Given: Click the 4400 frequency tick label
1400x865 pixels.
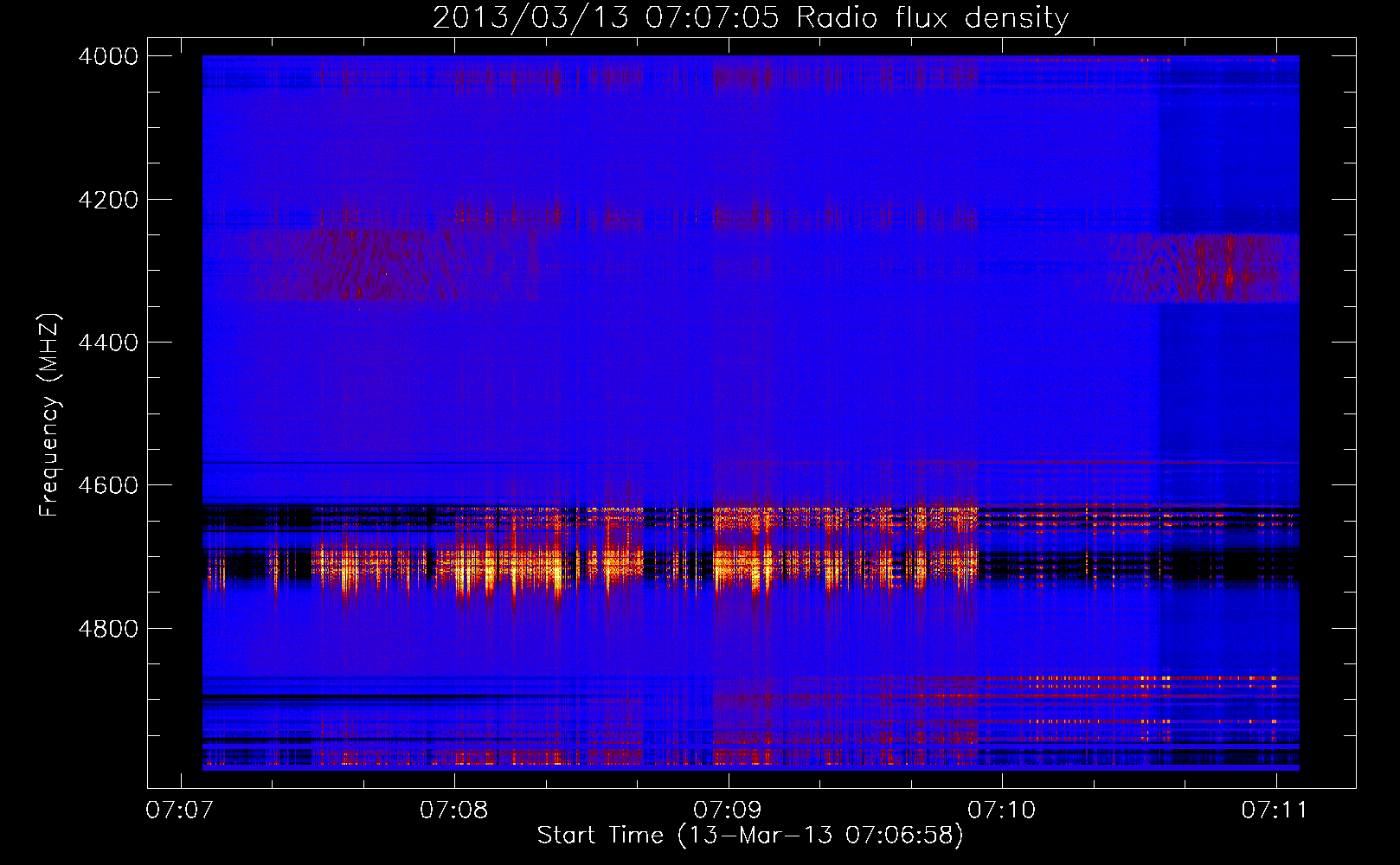Looking at the screenshot, I should [108, 343].
